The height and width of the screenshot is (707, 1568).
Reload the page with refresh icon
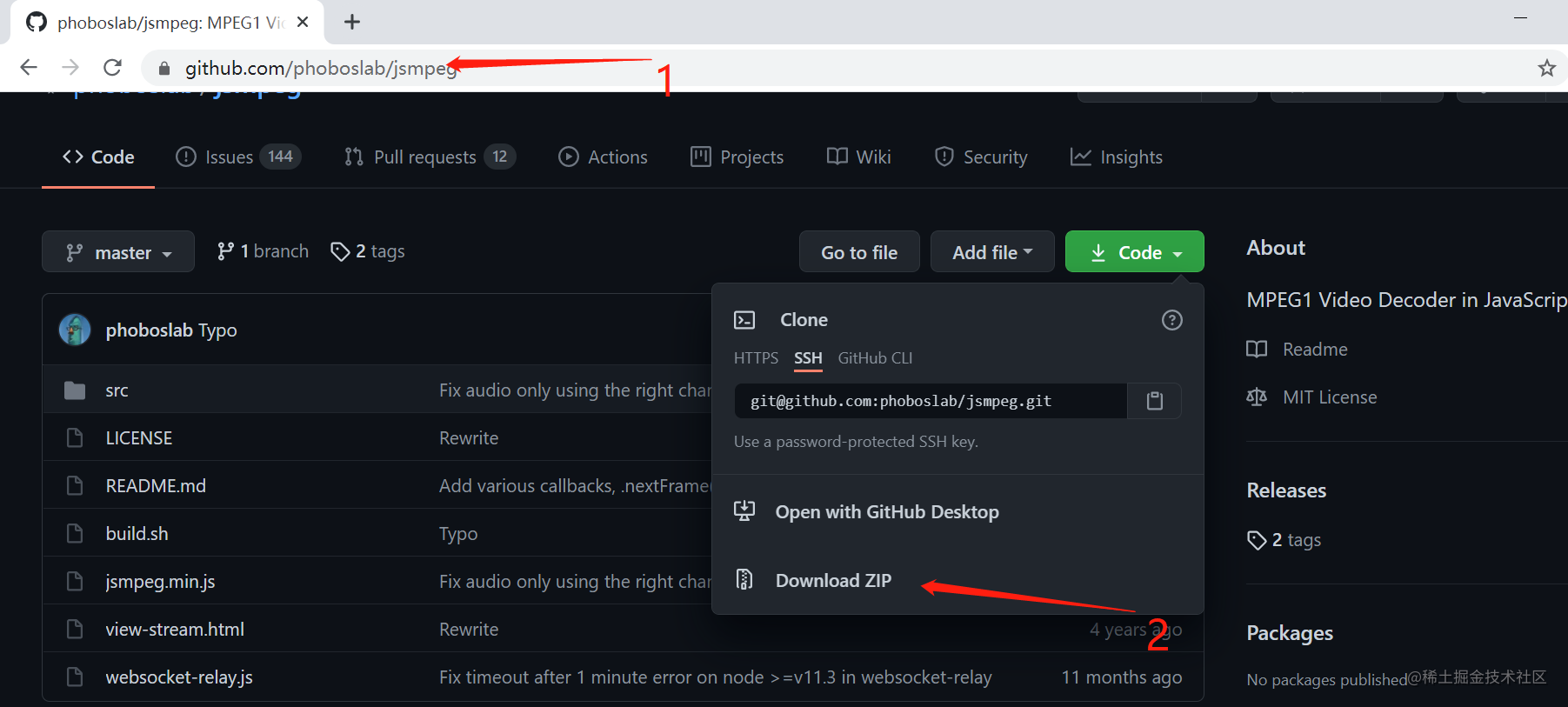point(112,68)
